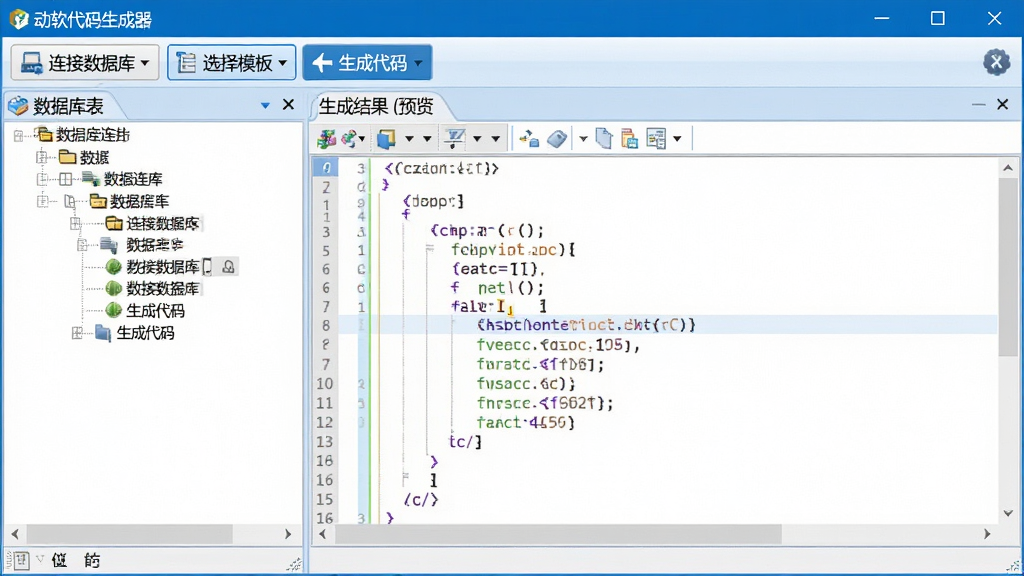The height and width of the screenshot is (576, 1024).
Task: Click the gray eraser tag icon
Action: click(x=557, y=138)
